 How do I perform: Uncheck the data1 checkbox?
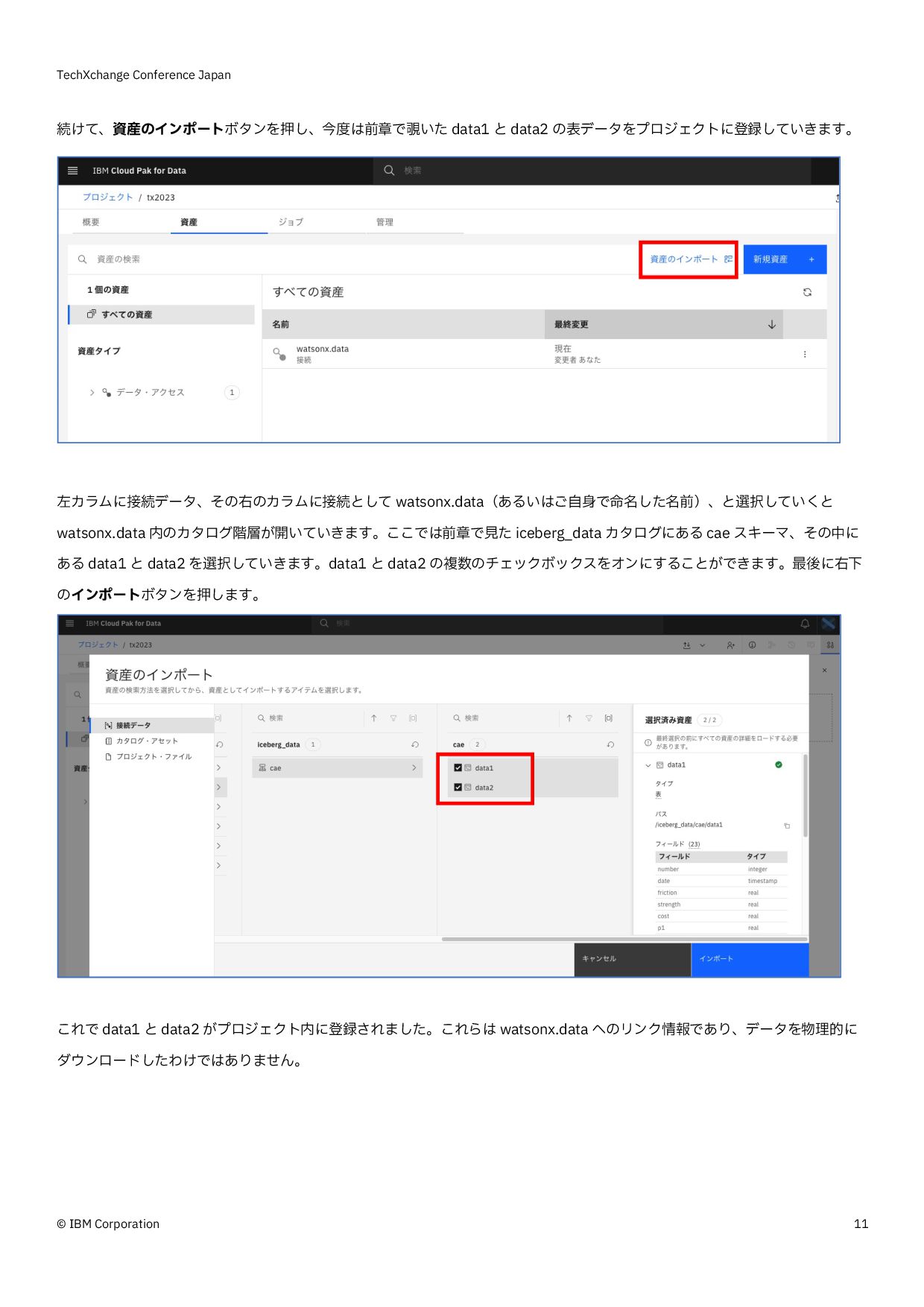458,768
